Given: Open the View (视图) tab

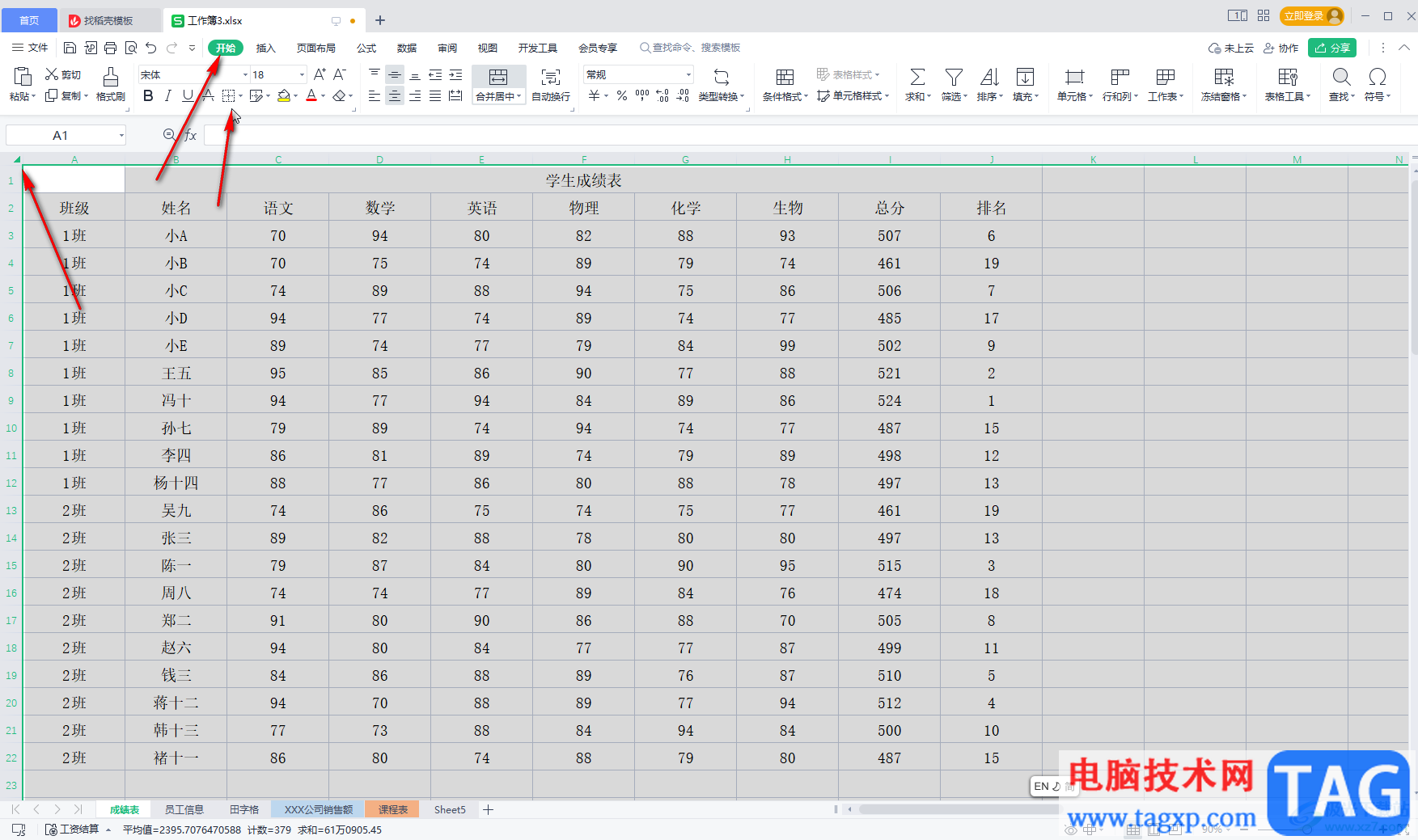Looking at the screenshot, I should click(488, 48).
